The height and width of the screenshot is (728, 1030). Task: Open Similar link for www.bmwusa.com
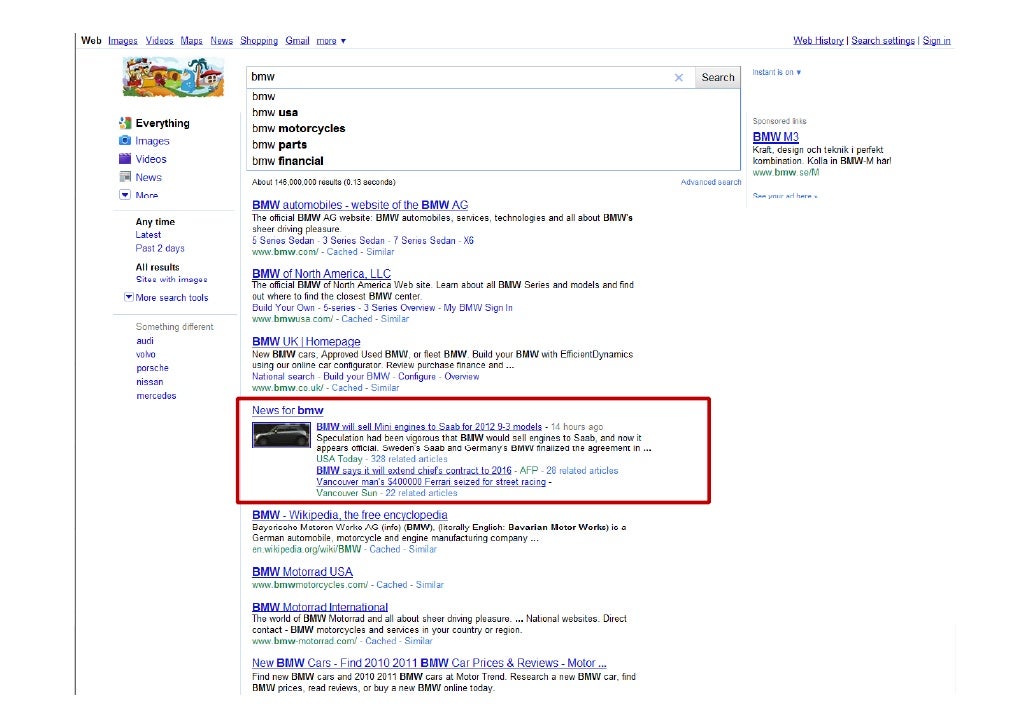(x=395, y=319)
